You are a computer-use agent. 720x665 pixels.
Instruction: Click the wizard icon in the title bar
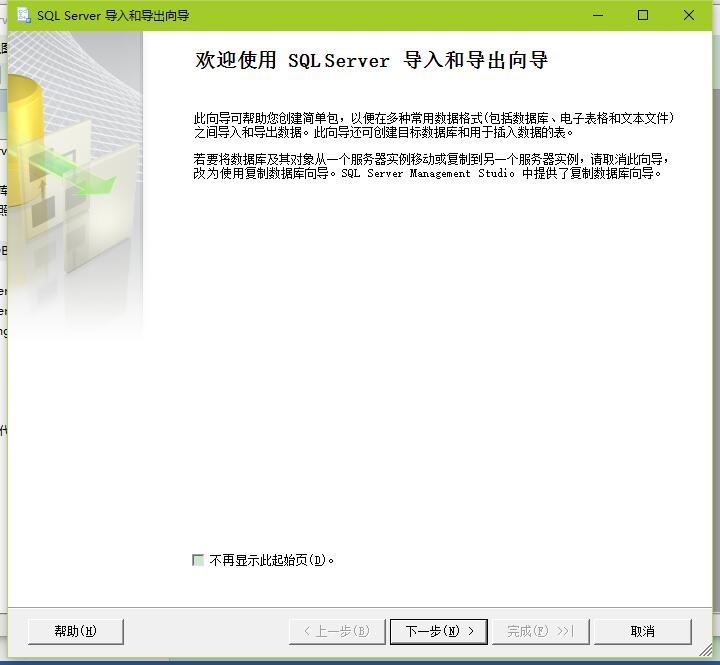pyautogui.click(x=23, y=16)
